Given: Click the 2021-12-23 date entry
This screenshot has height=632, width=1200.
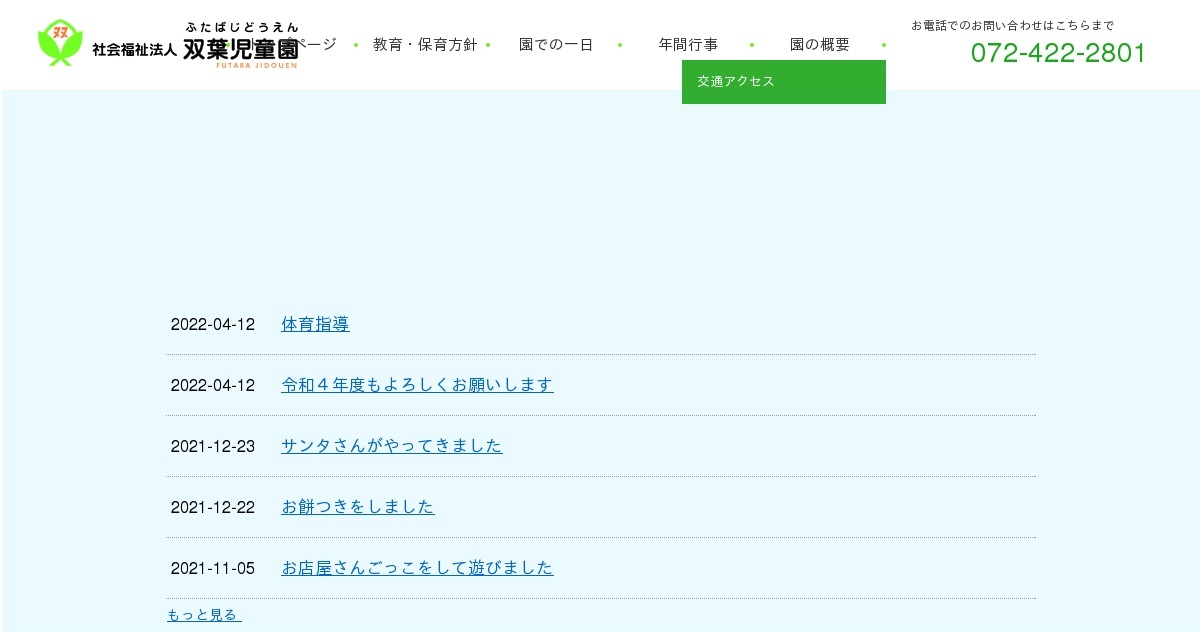Looking at the screenshot, I should pyautogui.click(x=213, y=446).
